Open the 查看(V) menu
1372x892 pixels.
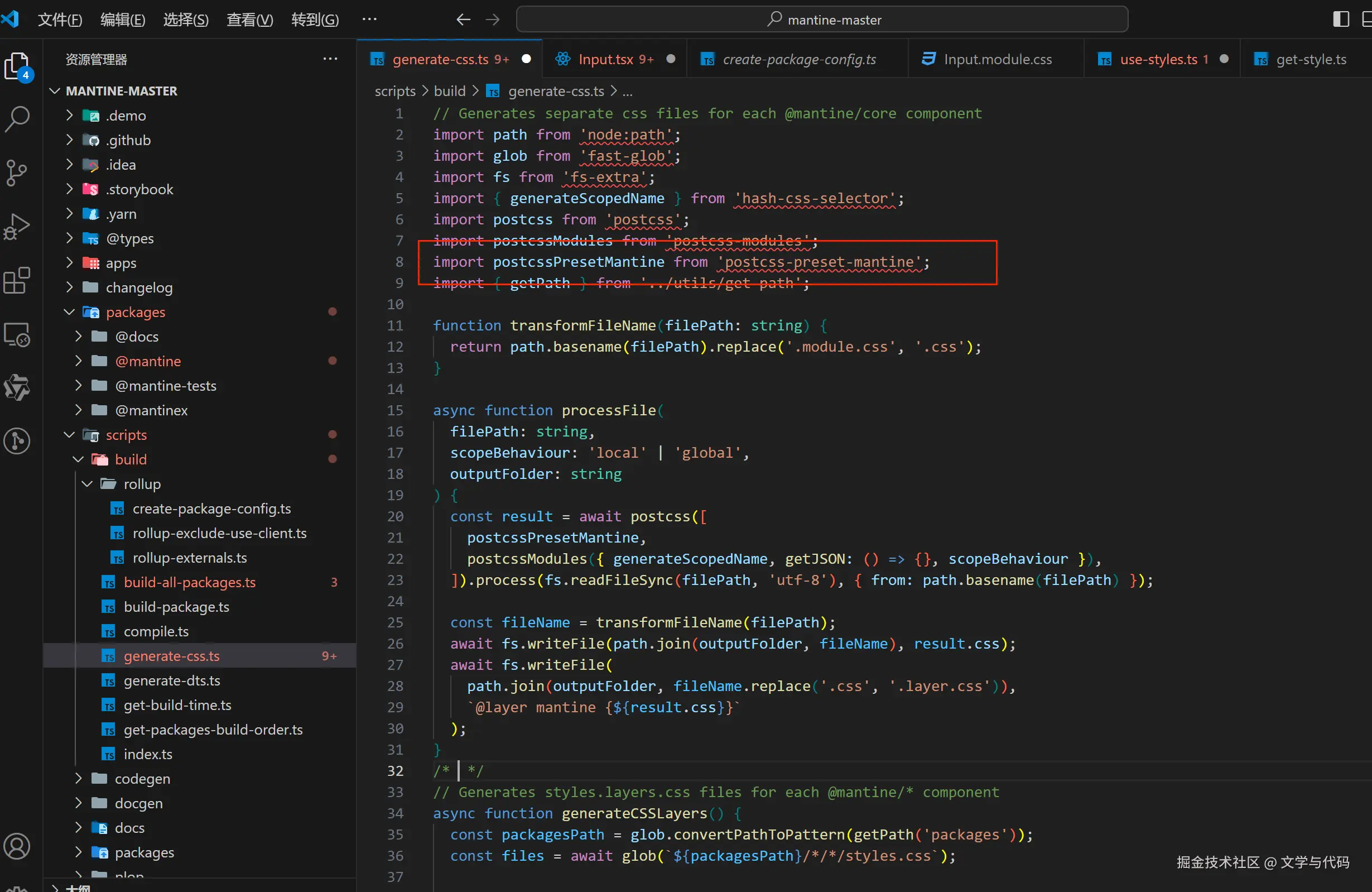[249, 20]
